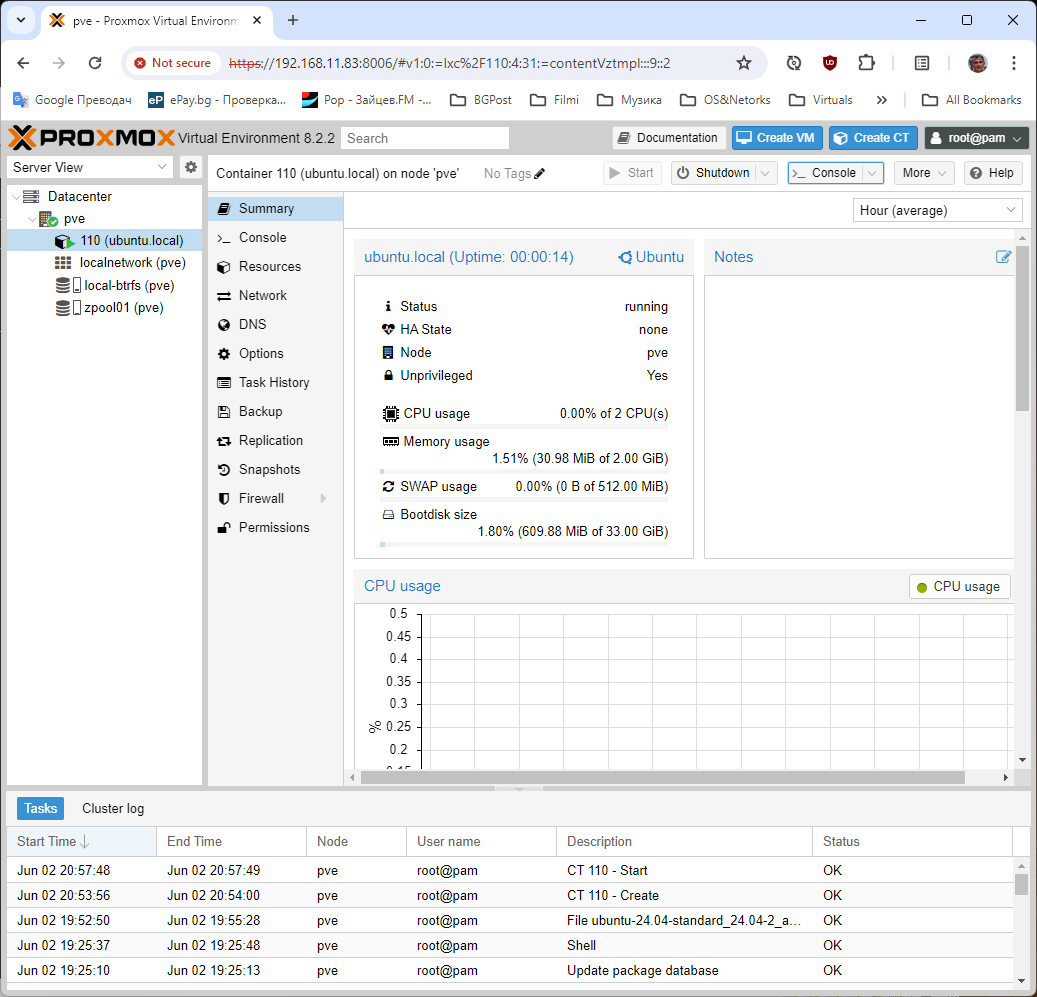The height and width of the screenshot is (997, 1037).
Task: Open the Console dropdown arrow
Action: click(x=872, y=173)
